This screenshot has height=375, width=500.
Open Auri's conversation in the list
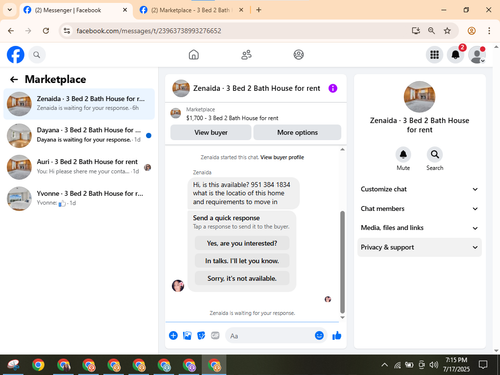tap(79, 167)
